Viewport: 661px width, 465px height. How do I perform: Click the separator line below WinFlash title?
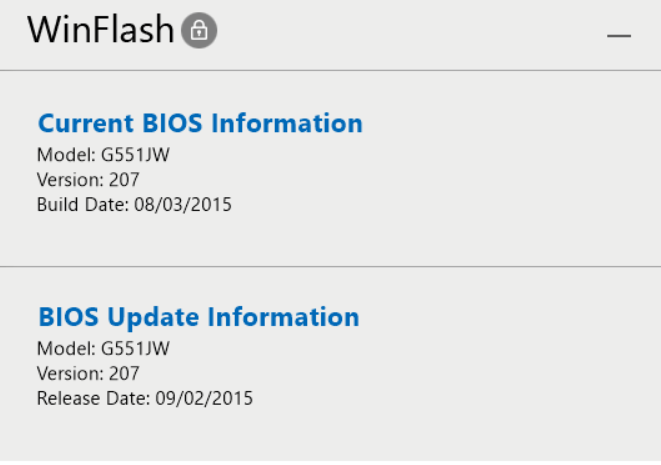[330, 70]
